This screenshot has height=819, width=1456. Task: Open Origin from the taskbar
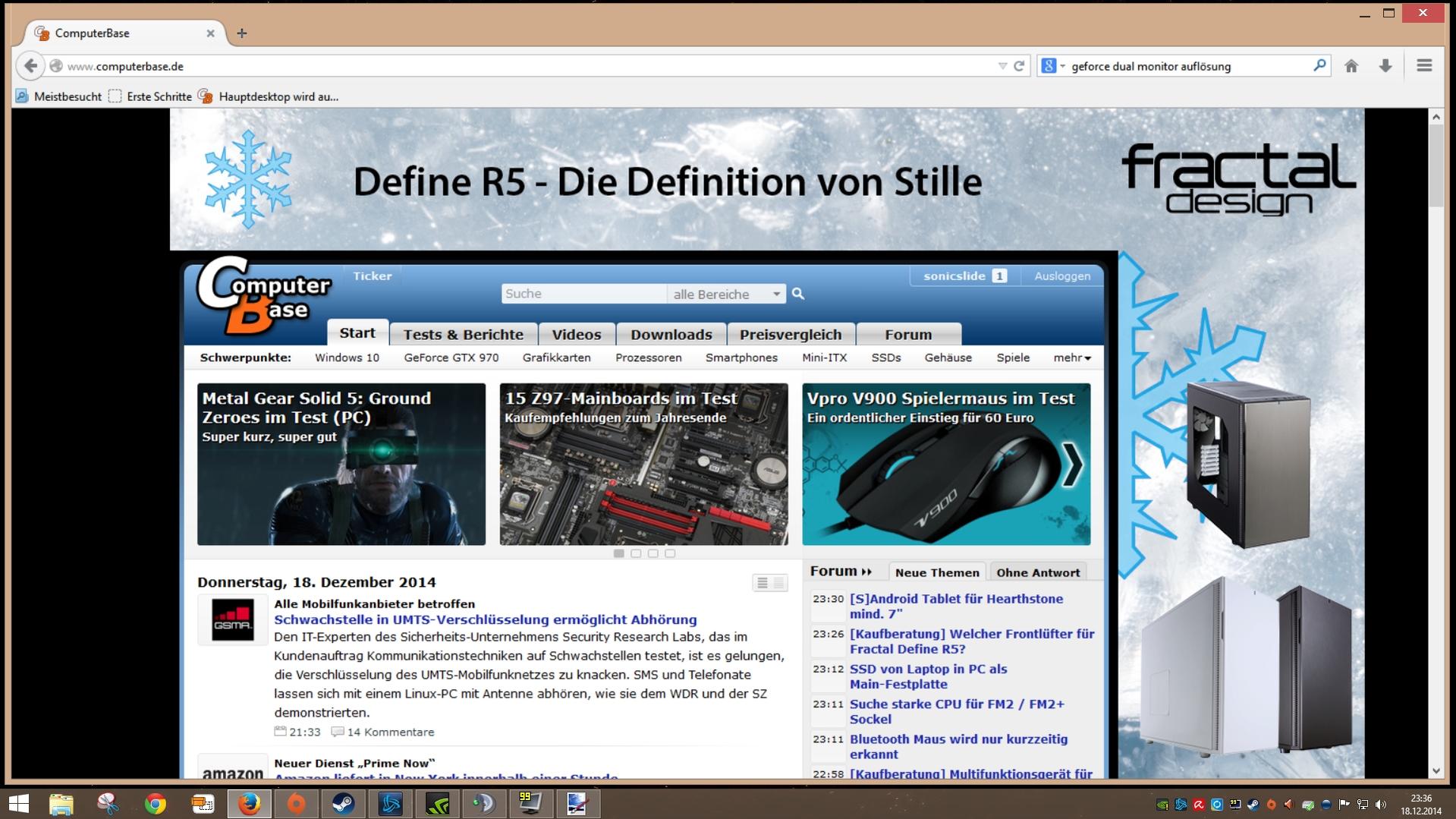[296, 803]
